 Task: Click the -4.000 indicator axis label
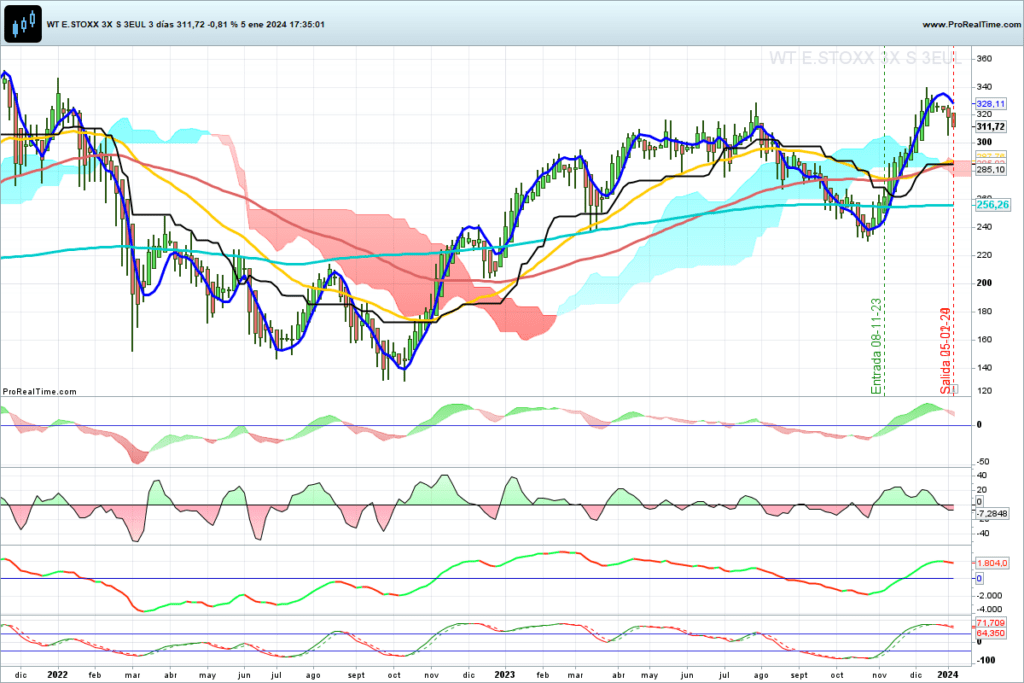pos(989,610)
